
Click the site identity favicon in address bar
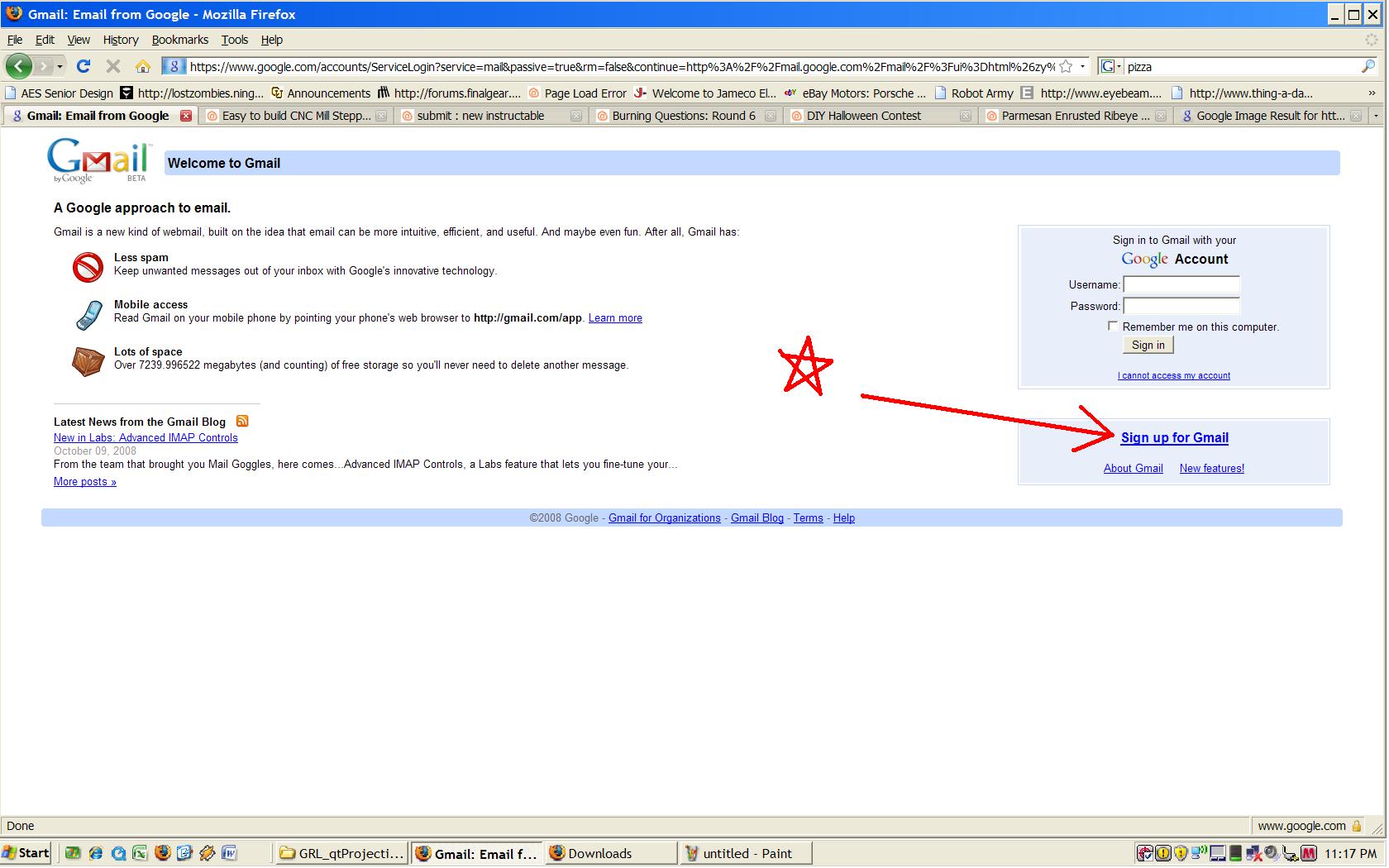point(174,66)
